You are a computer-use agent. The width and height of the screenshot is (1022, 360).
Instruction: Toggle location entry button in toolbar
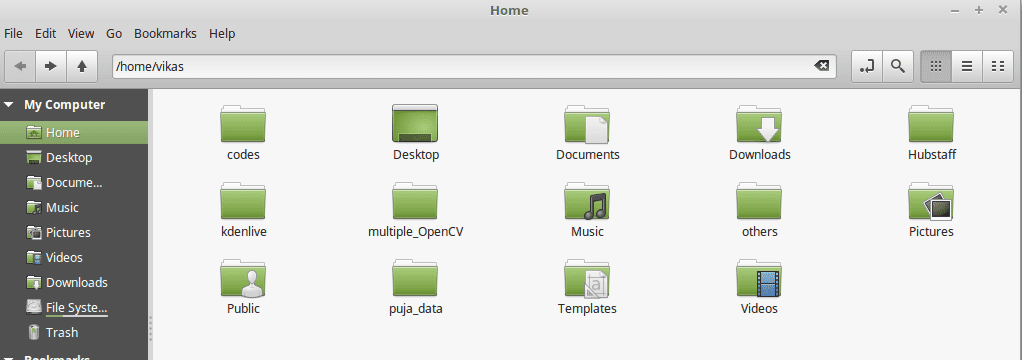click(867, 66)
